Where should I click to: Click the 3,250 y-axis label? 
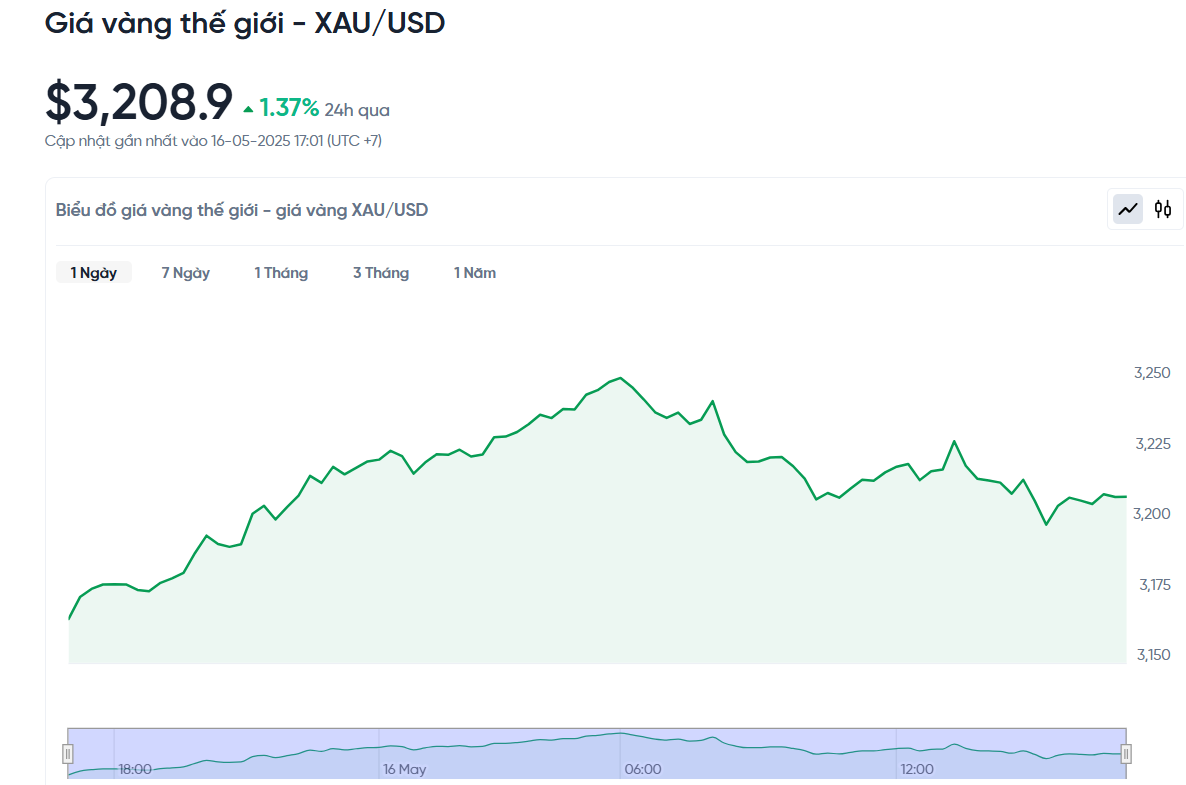tap(1152, 373)
